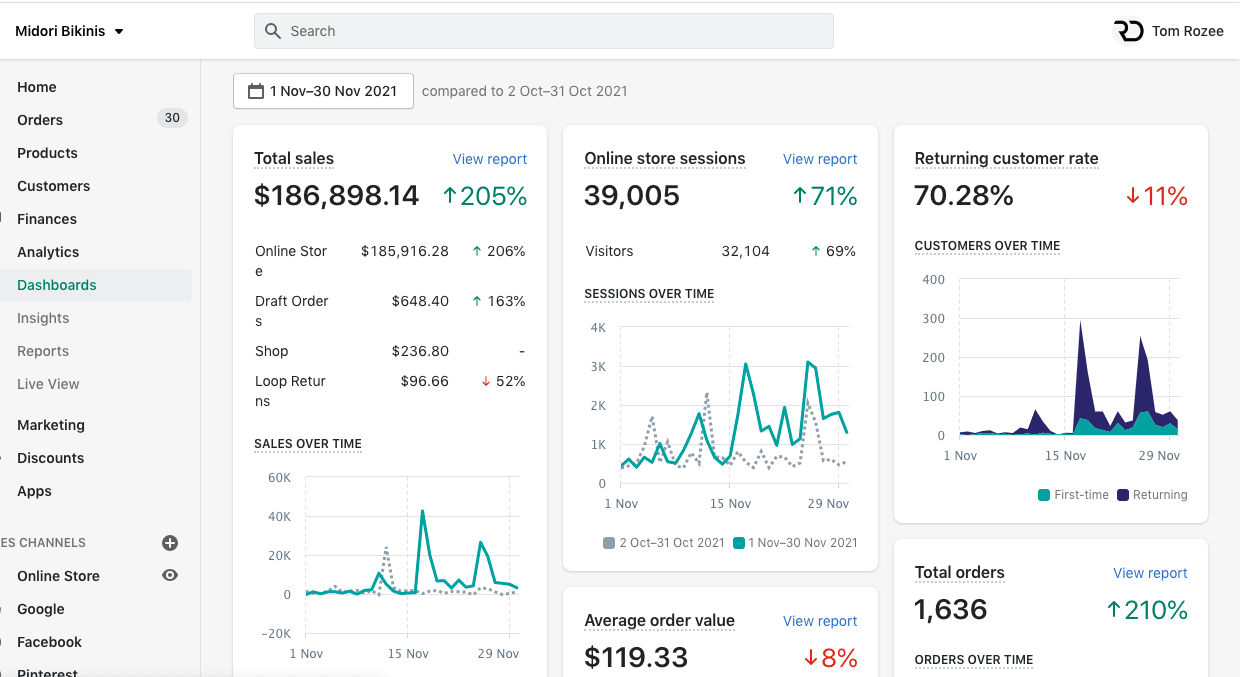Screen dimensions: 1240x677
Task: Click the Total sales card title
Action: click(294, 158)
